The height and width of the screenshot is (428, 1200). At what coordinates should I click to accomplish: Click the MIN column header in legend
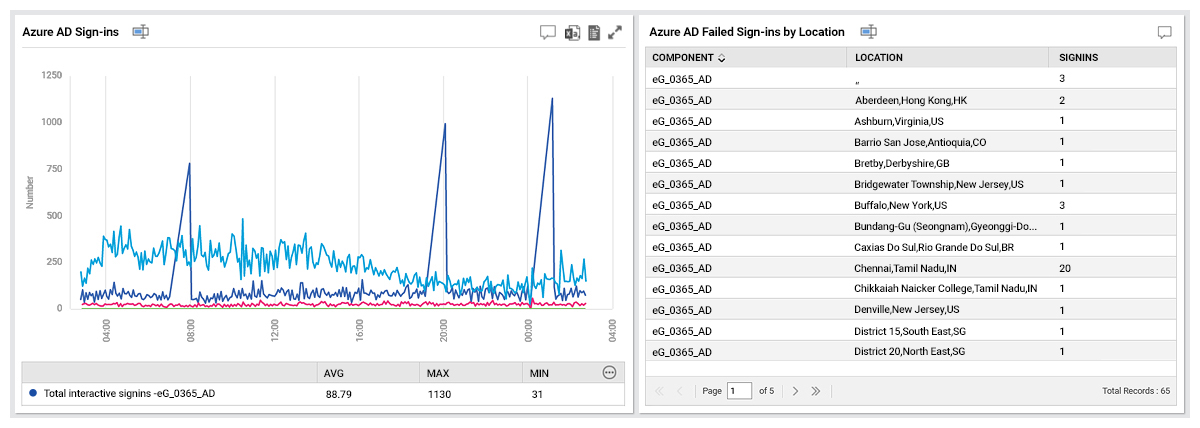click(x=540, y=373)
